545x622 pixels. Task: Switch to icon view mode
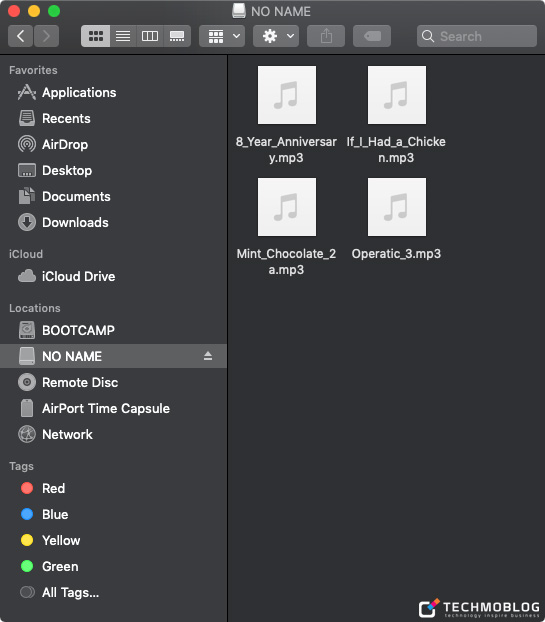pos(96,36)
